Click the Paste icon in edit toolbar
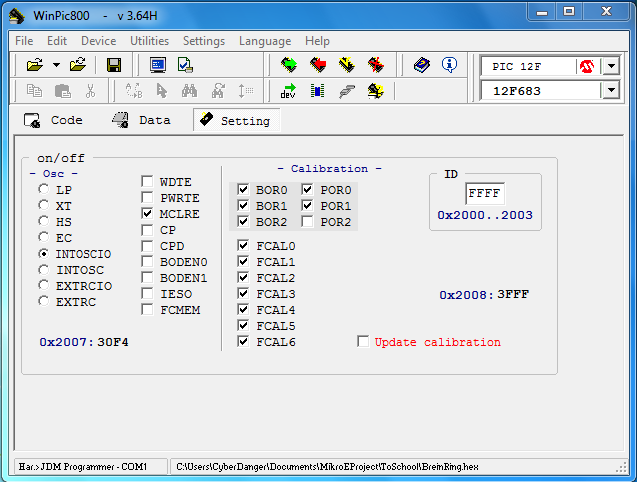This screenshot has width=637, height=482. 63,91
